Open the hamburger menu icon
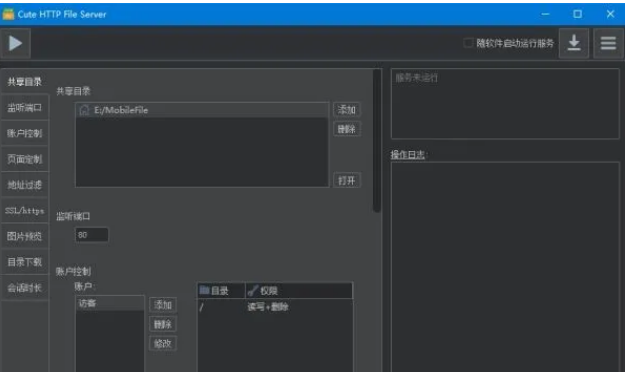Screen dimensions: 625x372 (x=608, y=43)
